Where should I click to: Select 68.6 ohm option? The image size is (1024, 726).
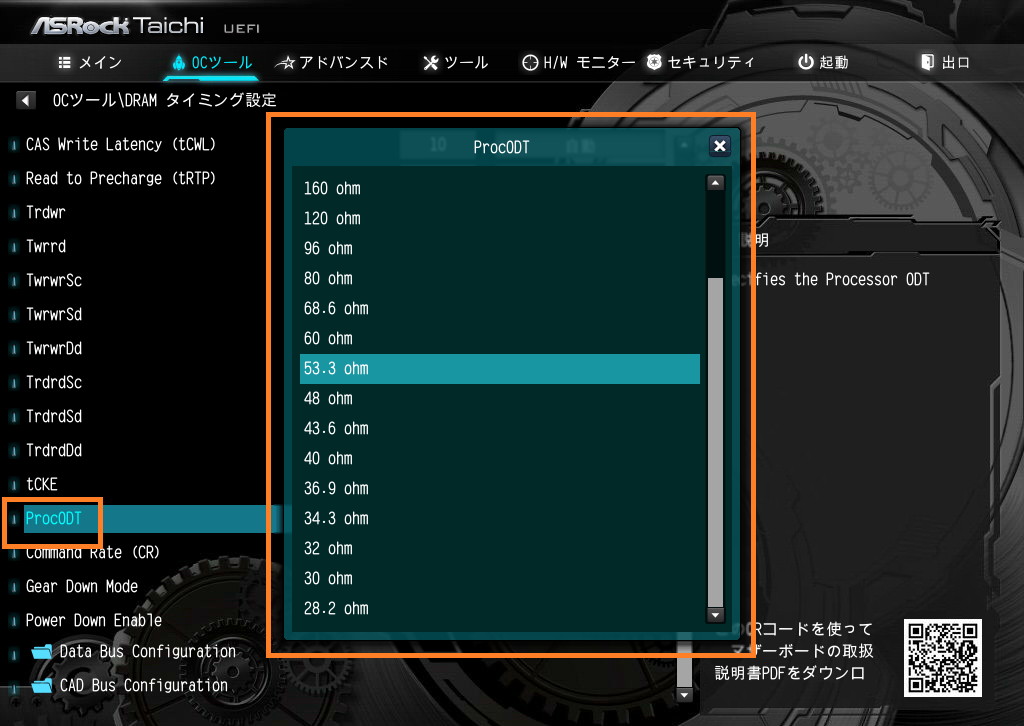[x=500, y=309]
